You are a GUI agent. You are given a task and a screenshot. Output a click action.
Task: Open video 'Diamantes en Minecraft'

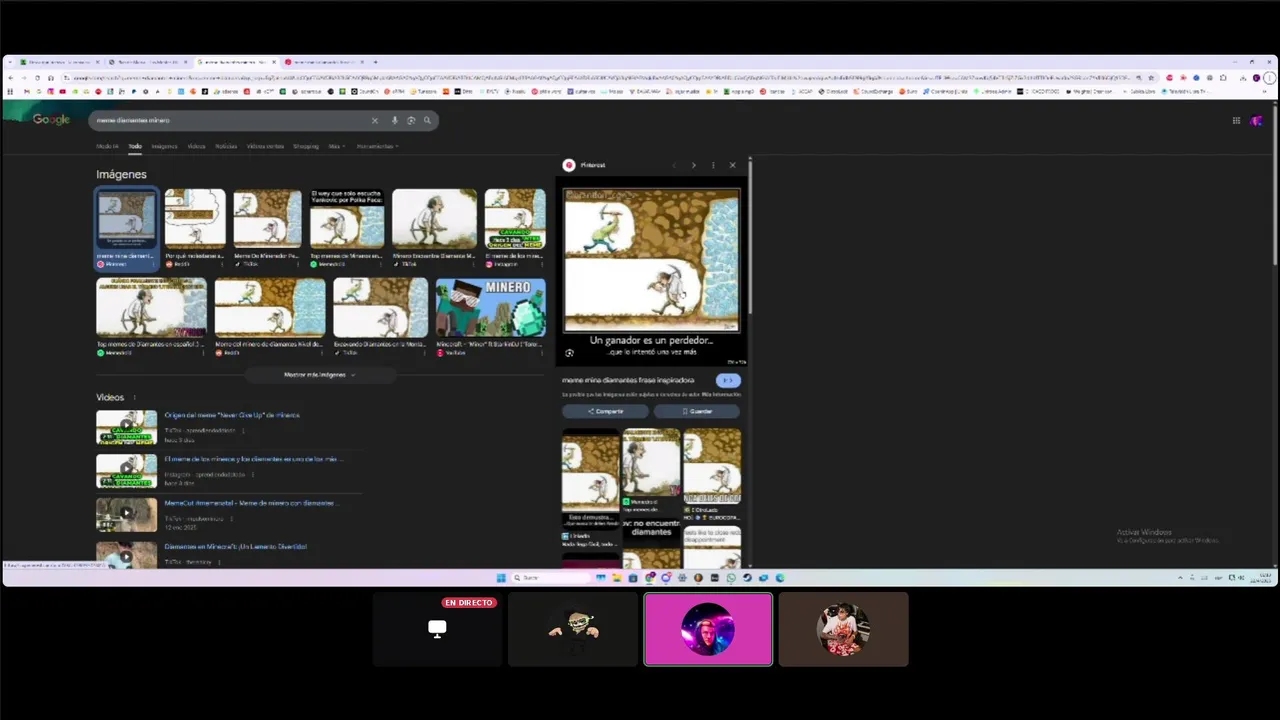(236, 547)
